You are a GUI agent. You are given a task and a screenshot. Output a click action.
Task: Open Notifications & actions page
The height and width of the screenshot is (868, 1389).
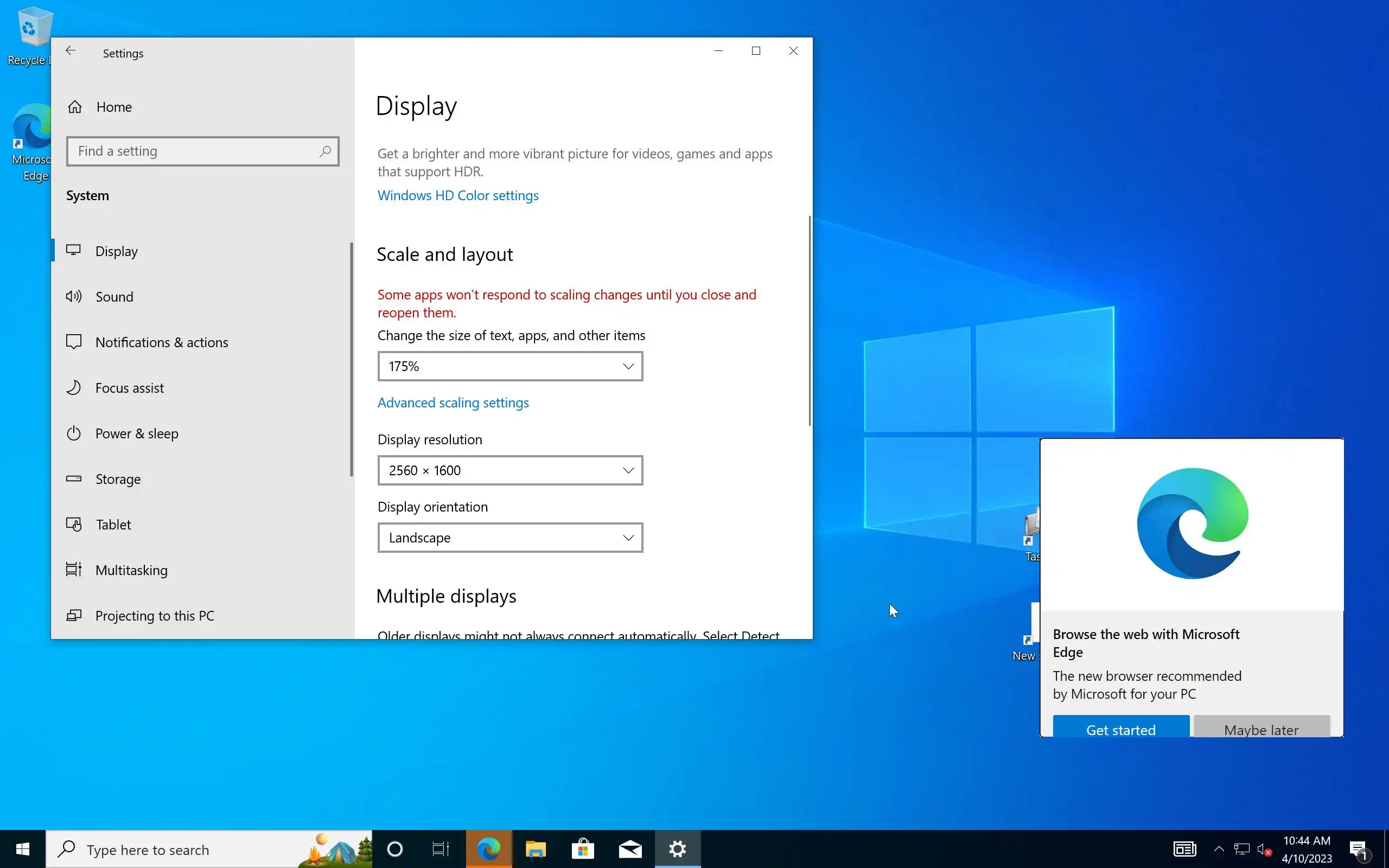pos(161,342)
